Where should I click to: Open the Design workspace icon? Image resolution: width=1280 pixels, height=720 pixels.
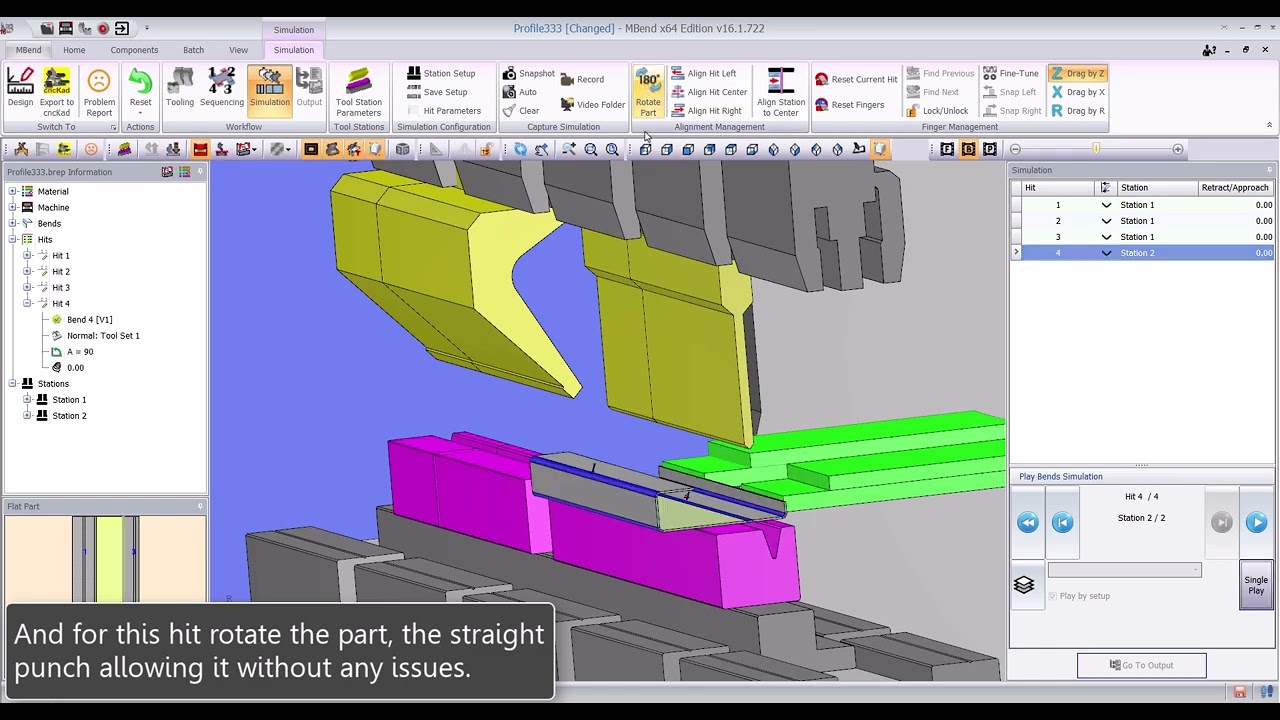coord(20,87)
